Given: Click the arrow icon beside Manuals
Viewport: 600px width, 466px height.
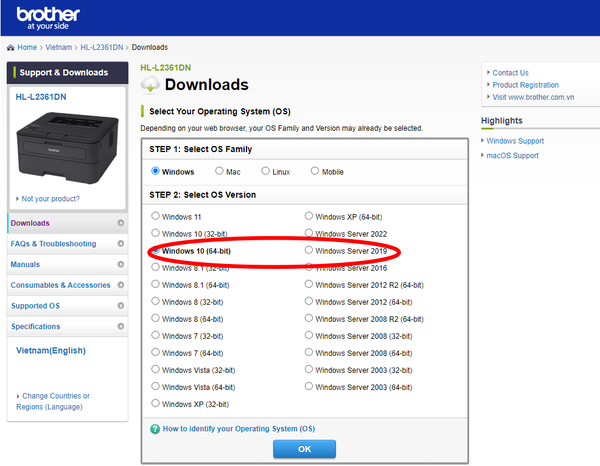Looking at the screenshot, I should 121,264.
